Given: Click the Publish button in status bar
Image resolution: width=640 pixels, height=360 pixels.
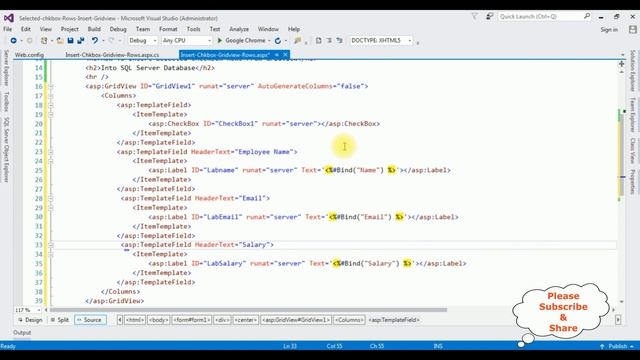Looking at the screenshot, I should tap(617, 346).
